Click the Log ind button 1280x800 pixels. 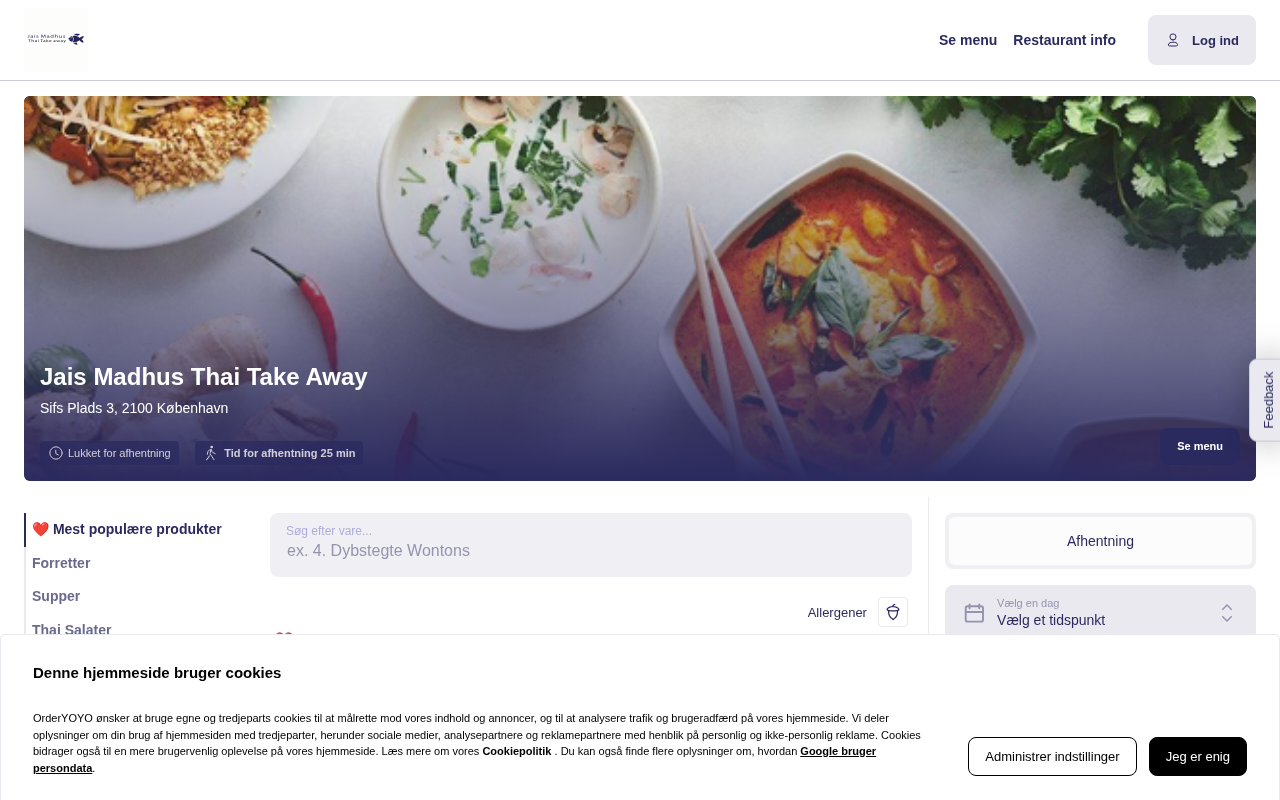(x=1202, y=40)
